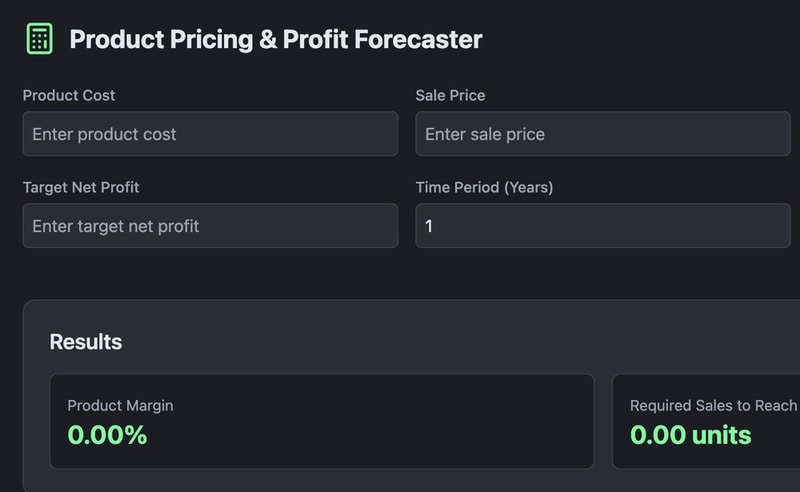This screenshot has width=800, height=492.
Task: Click the 0.00% margin value
Action: click(107, 435)
